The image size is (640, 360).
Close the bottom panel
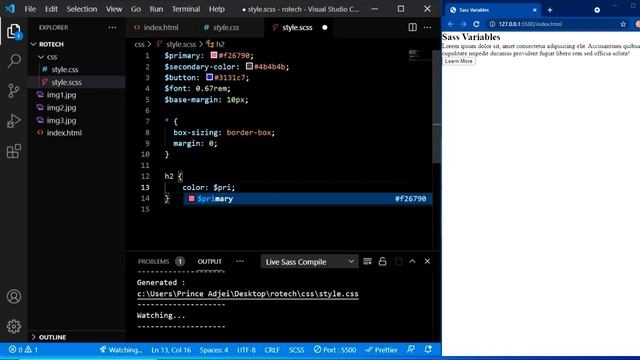point(427,261)
